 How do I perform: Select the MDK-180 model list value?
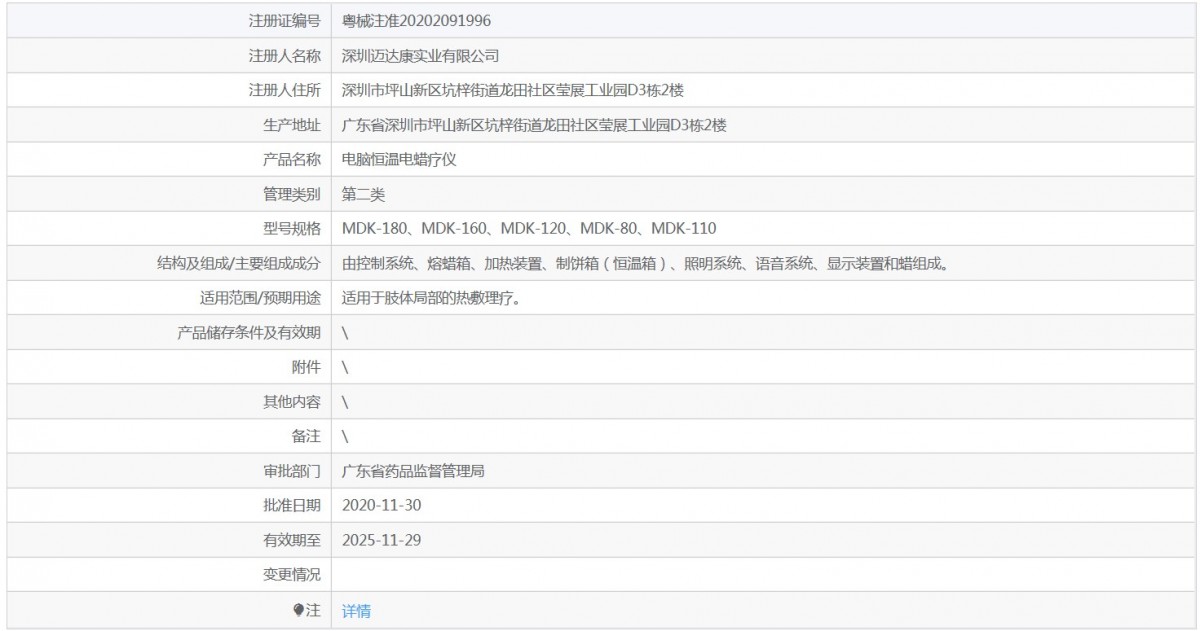click(x=529, y=229)
